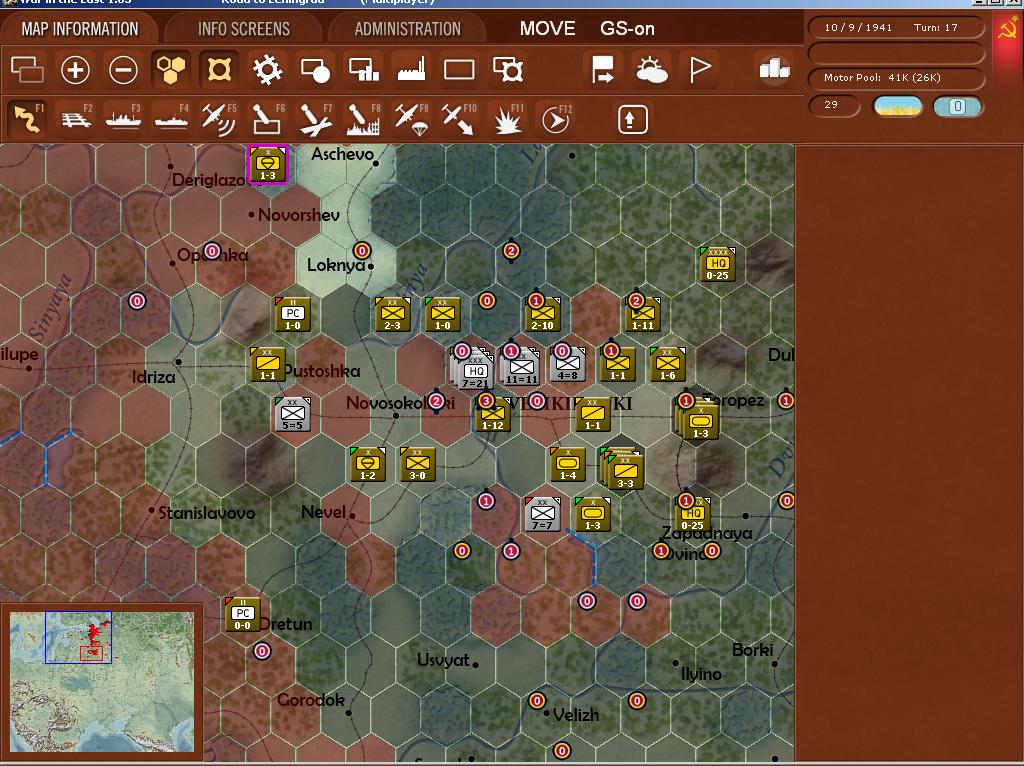Switch to the INFO SCREENS tab
The image size is (1024, 766).
244,29
